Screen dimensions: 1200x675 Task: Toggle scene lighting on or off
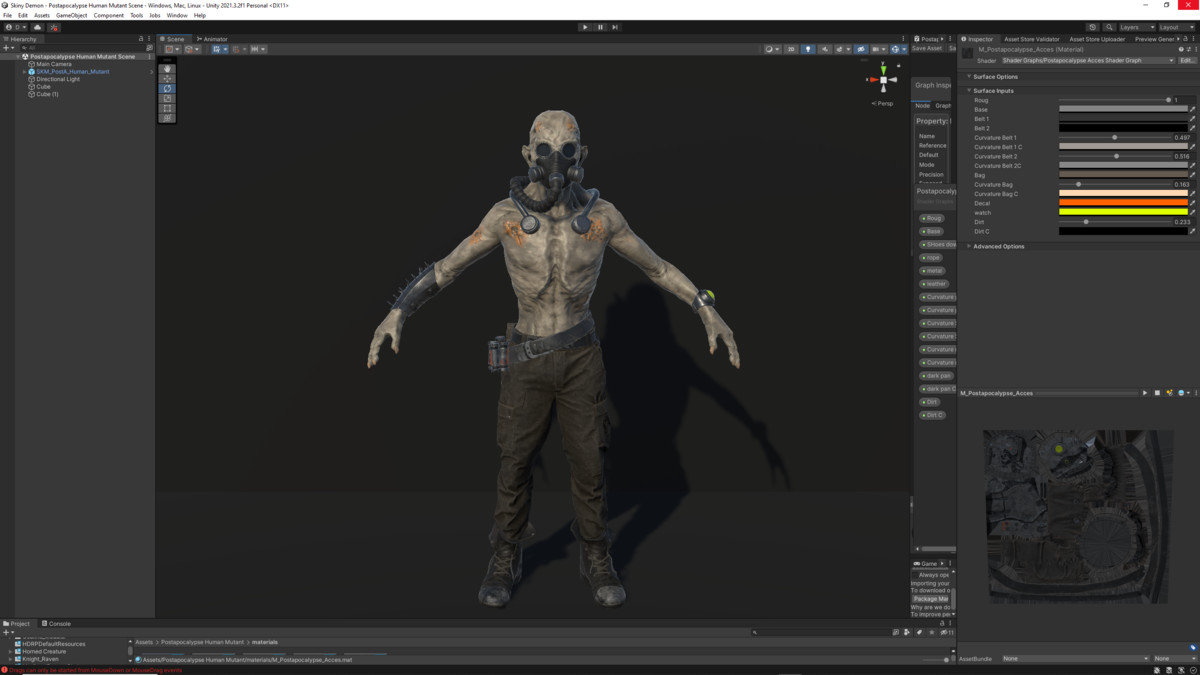pyautogui.click(x=808, y=49)
